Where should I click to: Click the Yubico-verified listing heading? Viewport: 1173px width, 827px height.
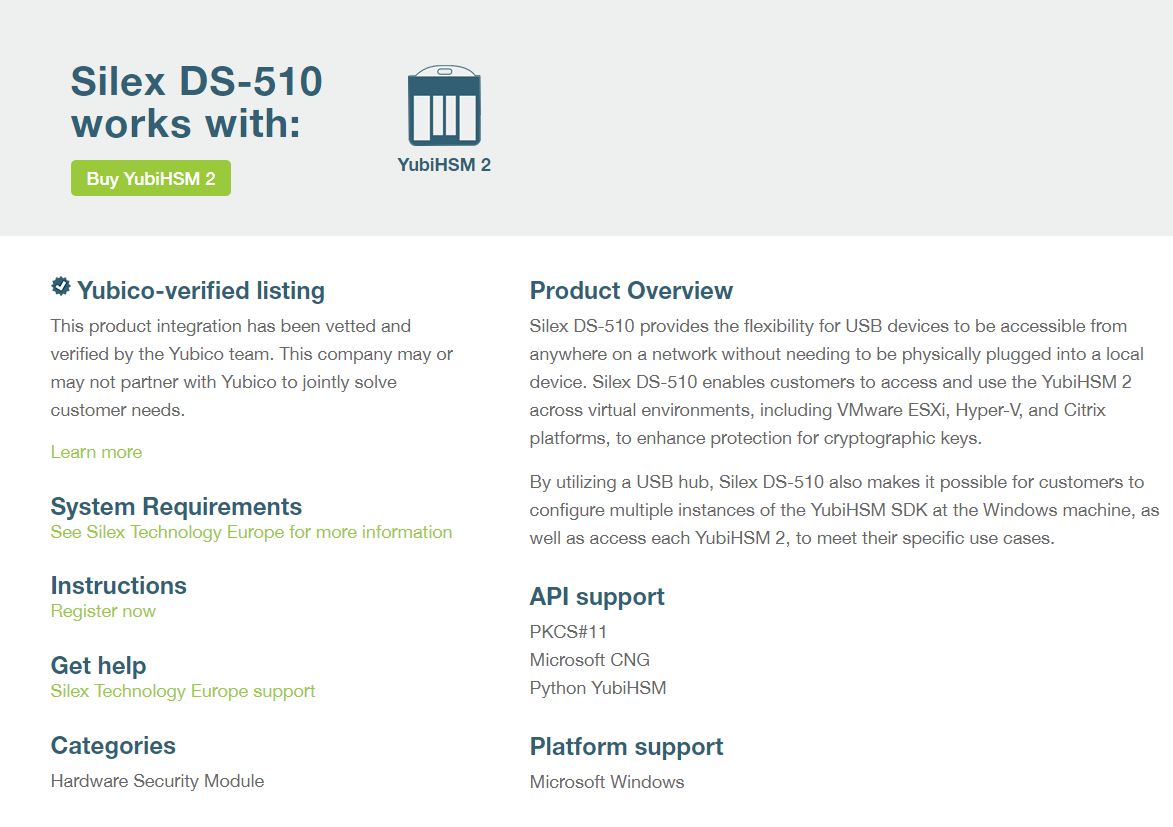pos(200,290)
